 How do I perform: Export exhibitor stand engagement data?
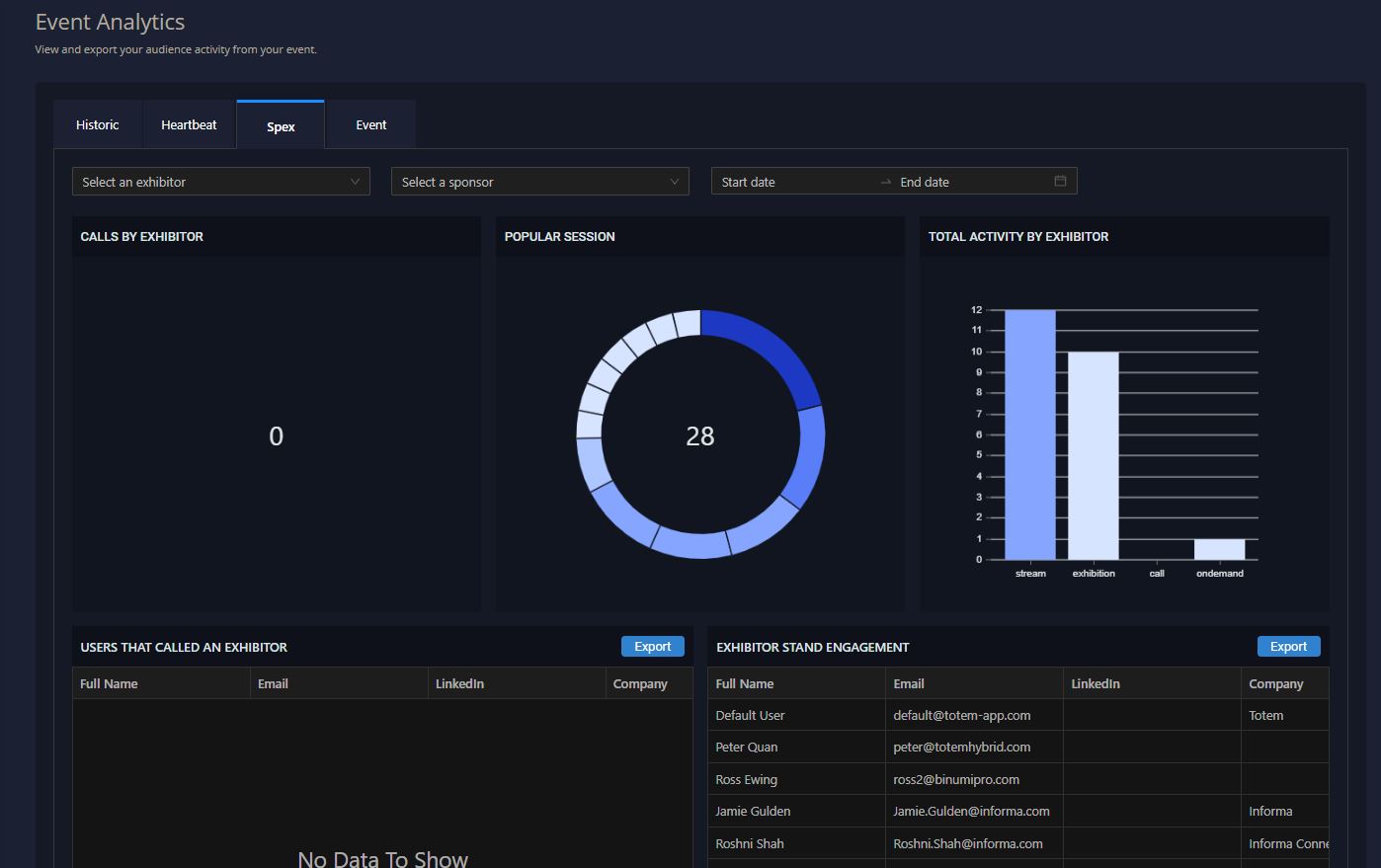pyautogui.click(x=1288, y=647)
